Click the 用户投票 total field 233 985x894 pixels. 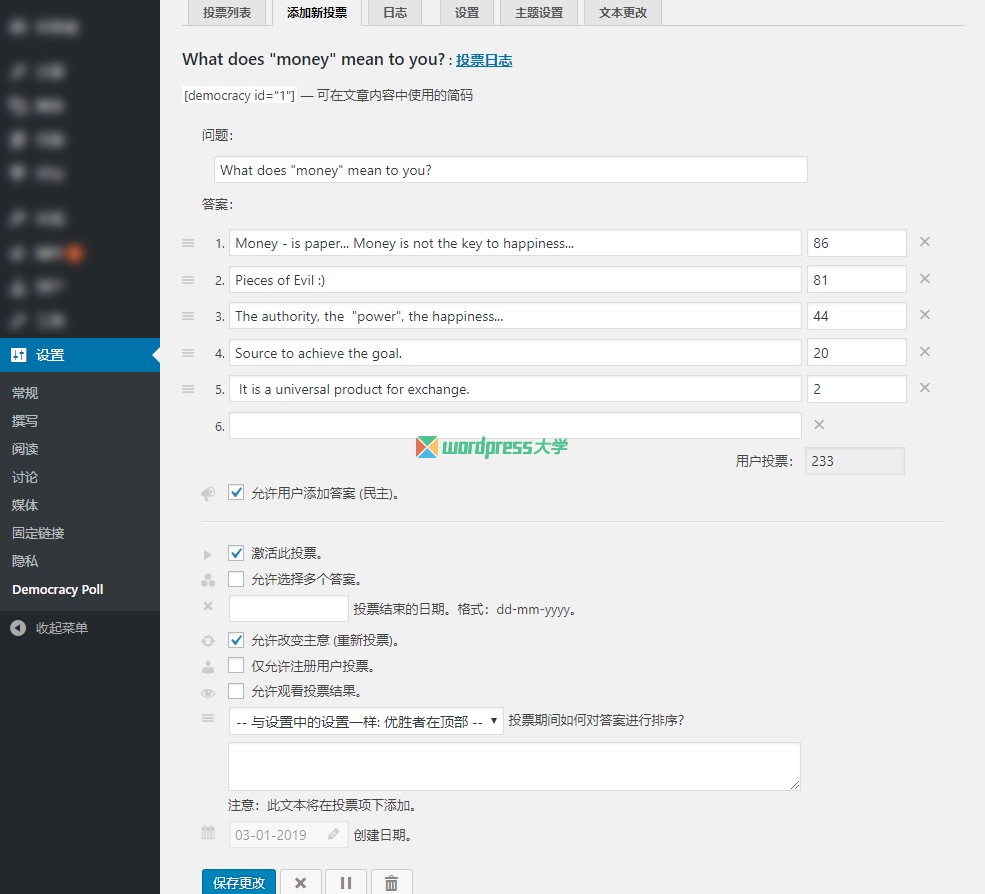click(x=854, y=461)
